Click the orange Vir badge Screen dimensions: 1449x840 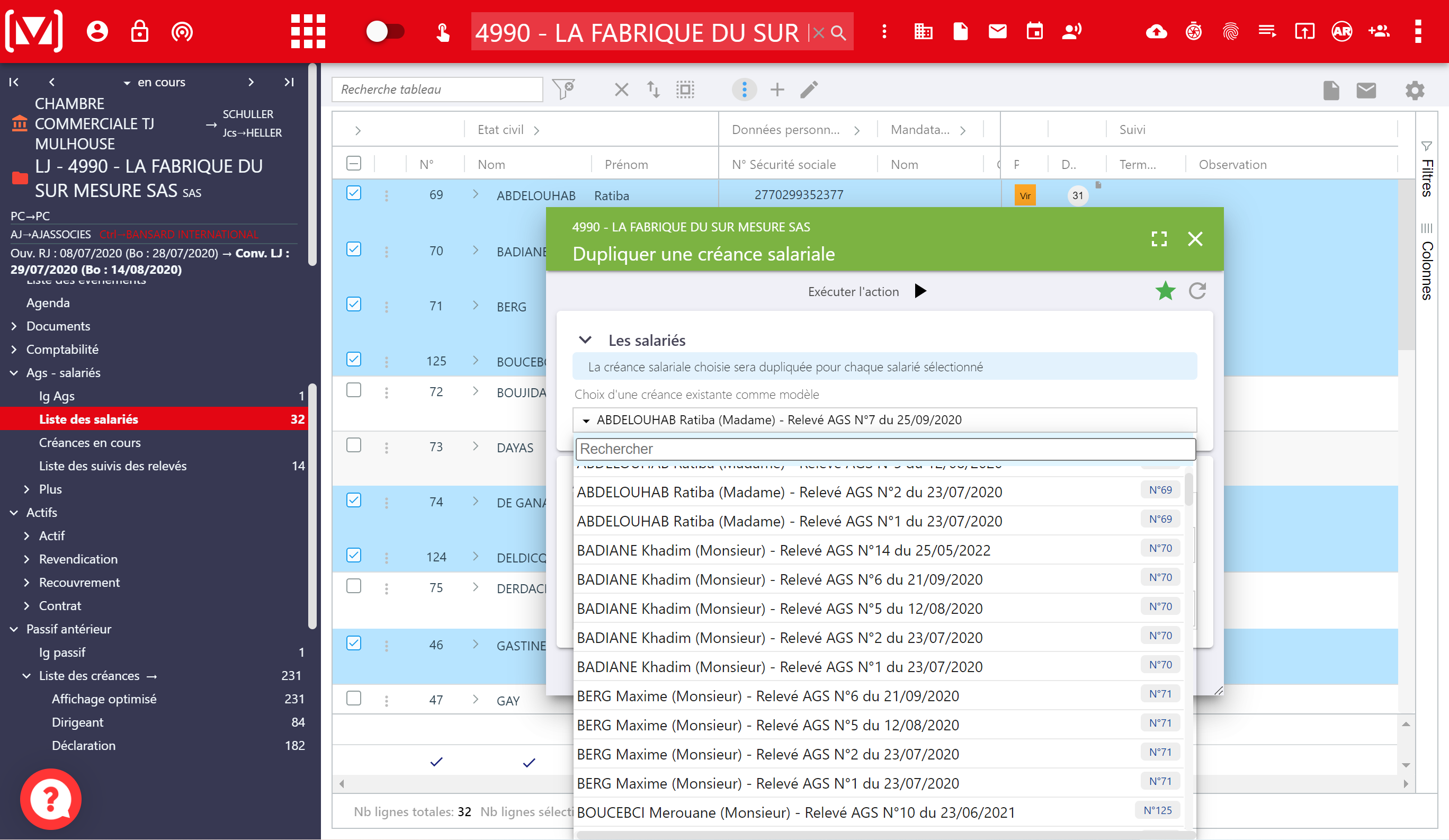(x=1025, y=195)
